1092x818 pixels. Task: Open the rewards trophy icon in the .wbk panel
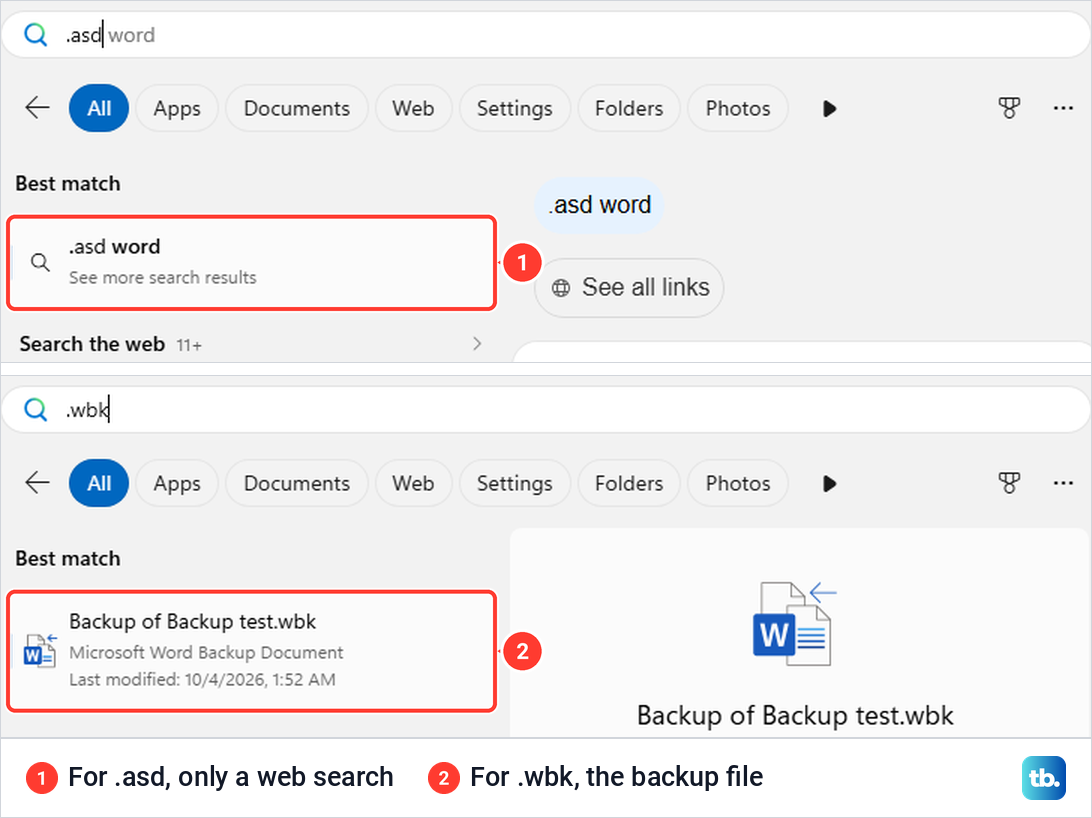(1009, 482)
